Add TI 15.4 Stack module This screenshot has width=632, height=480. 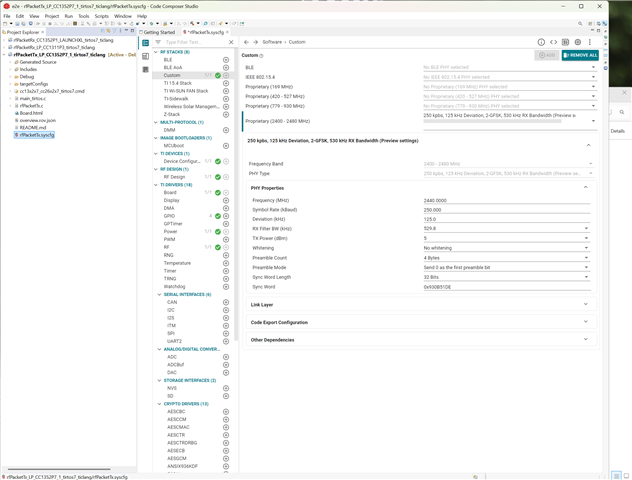pos(226,83)
